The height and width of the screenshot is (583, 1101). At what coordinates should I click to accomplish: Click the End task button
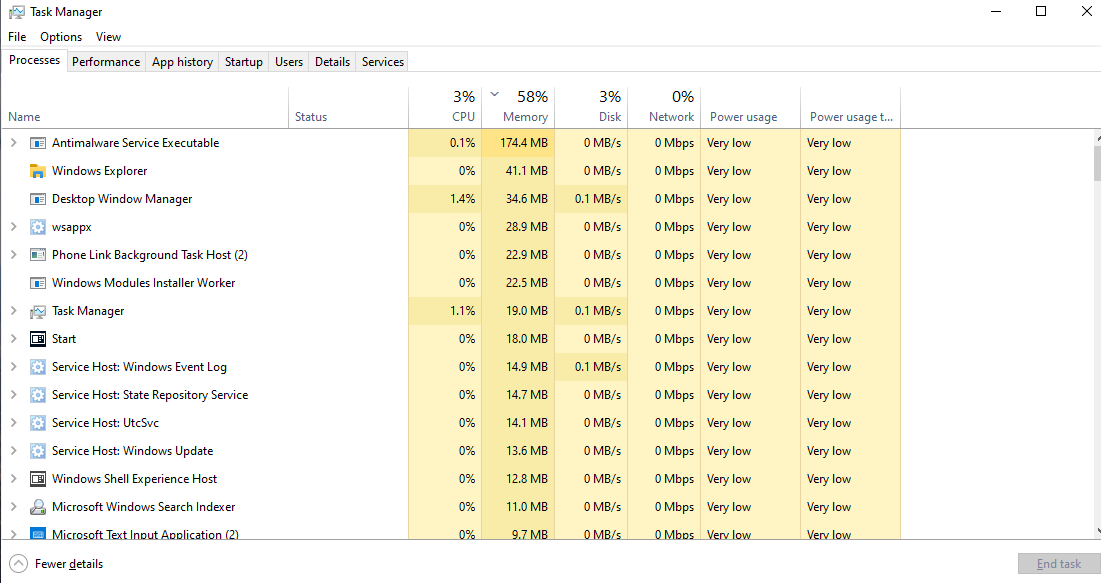click(x=1059, y=564)
